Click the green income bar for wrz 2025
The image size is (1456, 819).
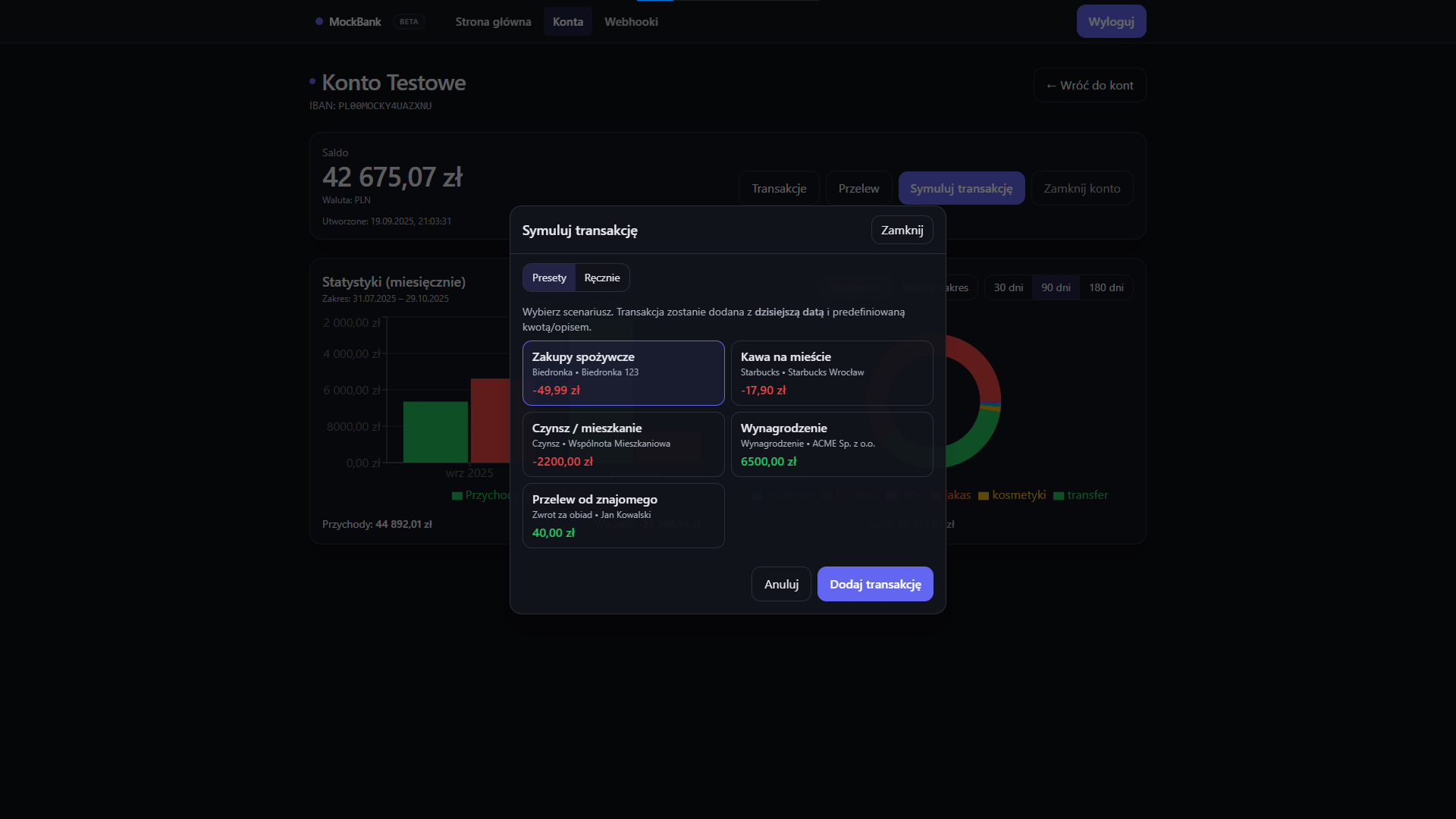435,432
